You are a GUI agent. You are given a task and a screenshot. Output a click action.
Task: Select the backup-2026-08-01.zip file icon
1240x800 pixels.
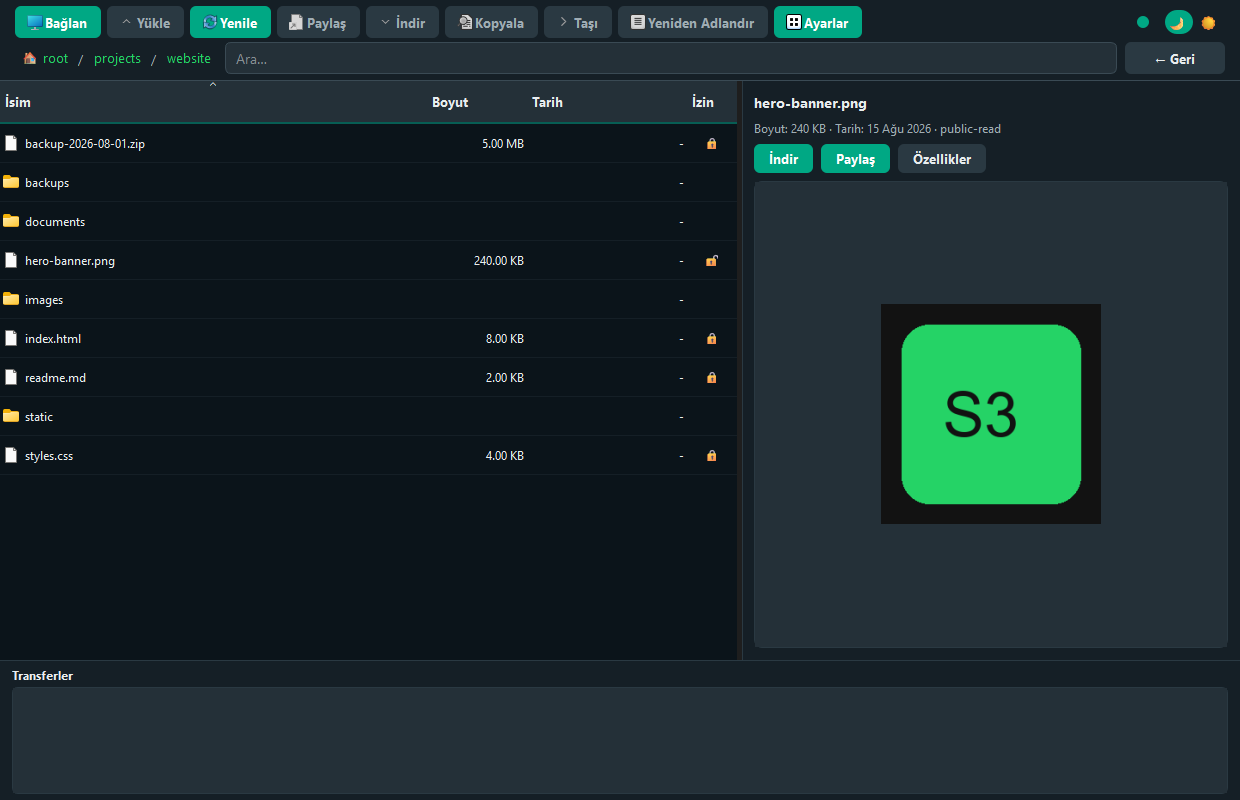11,143
